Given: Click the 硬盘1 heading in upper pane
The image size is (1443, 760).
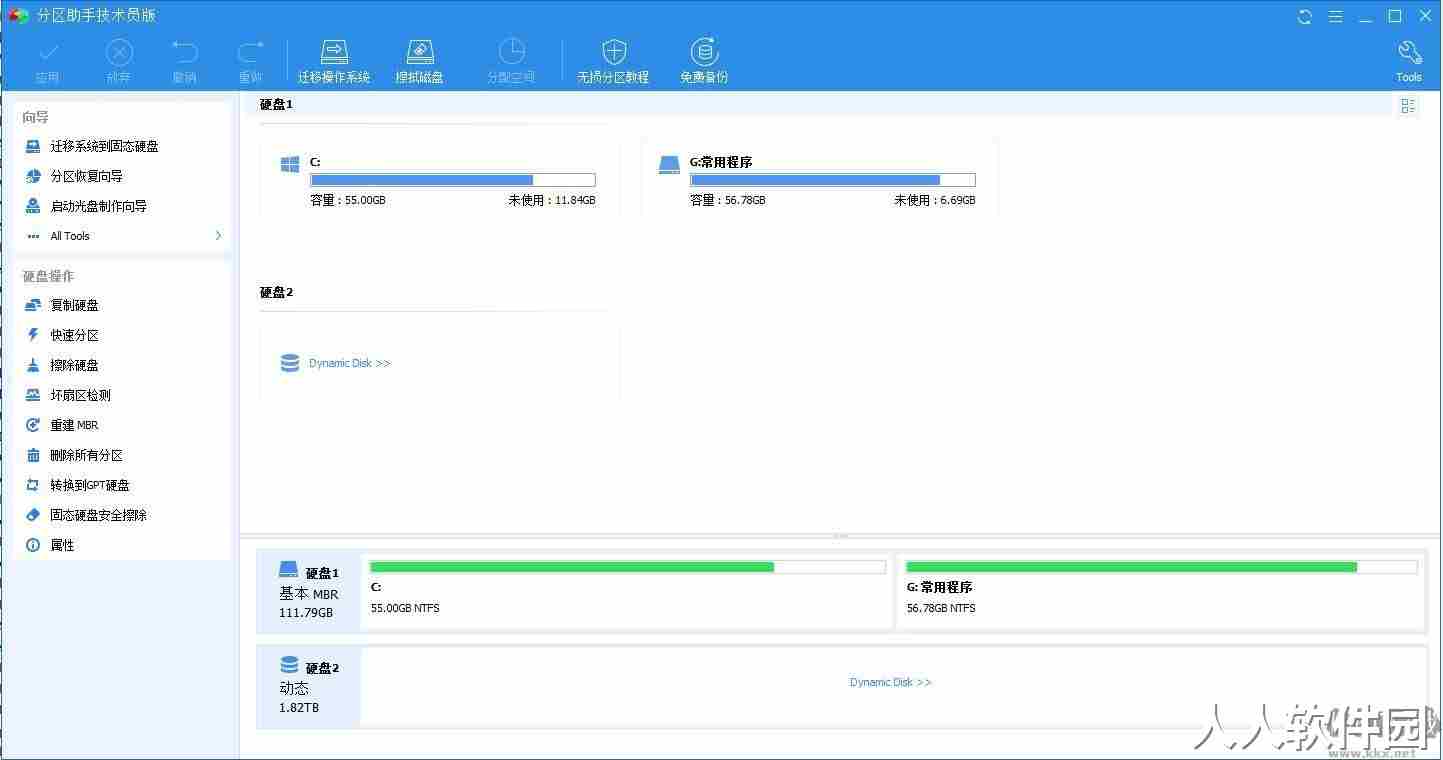Looking at the screenshot, I should click(x=276, y=104).
